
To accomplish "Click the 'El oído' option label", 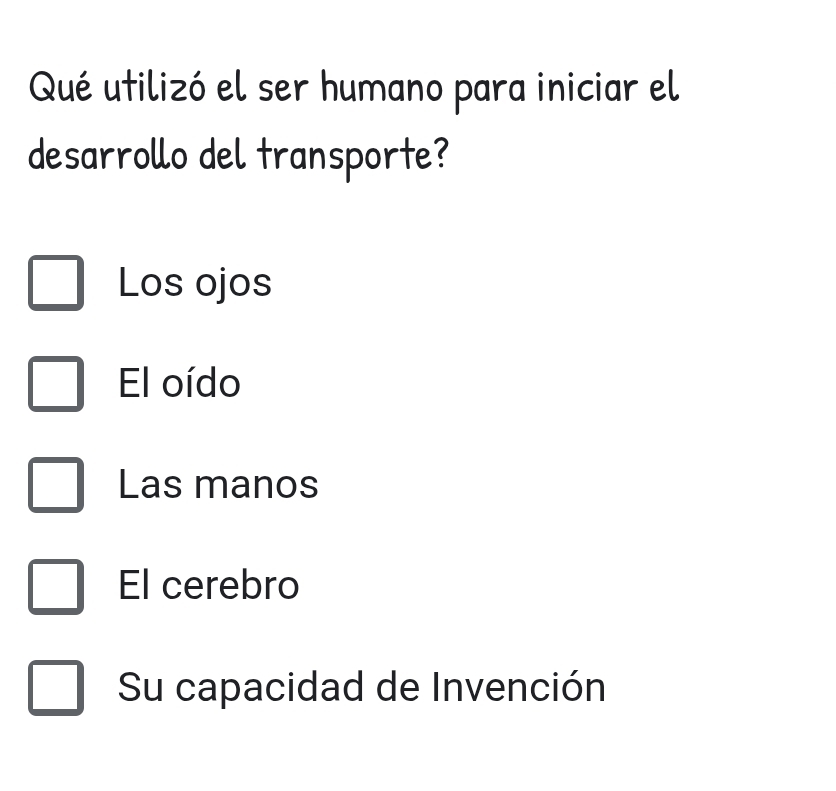I will (180, 383).
